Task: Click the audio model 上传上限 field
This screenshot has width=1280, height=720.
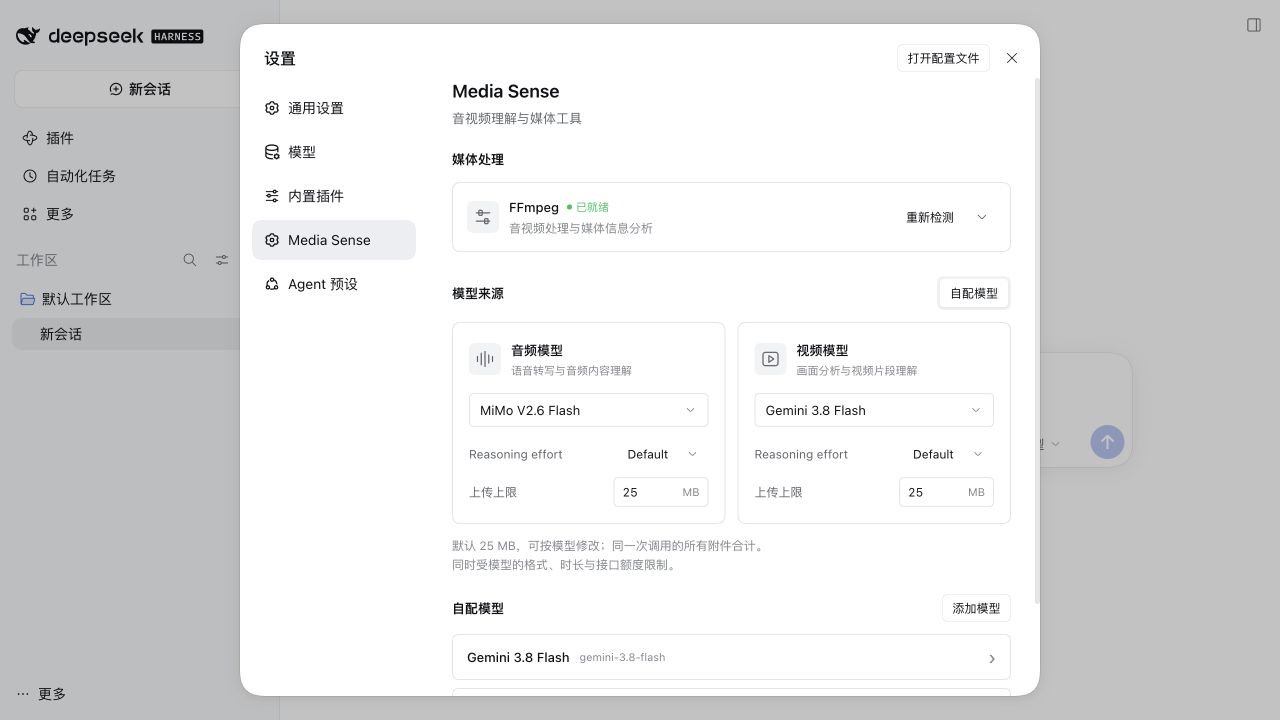Action: [x=661, y=492]
